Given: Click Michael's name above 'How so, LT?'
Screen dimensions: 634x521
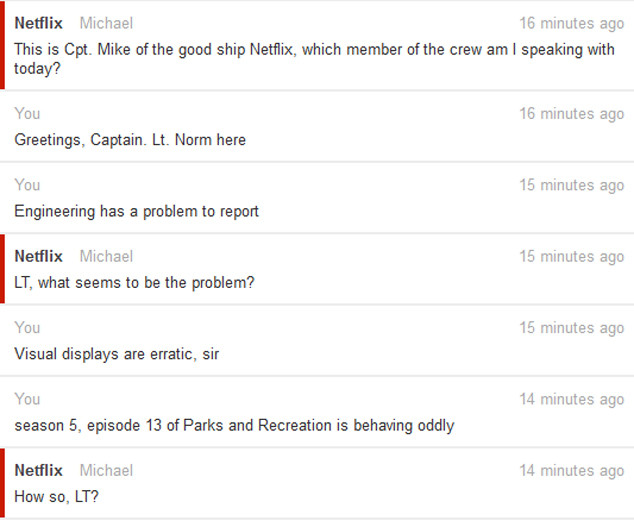Looking at the screenshot, I should [106, 470].
